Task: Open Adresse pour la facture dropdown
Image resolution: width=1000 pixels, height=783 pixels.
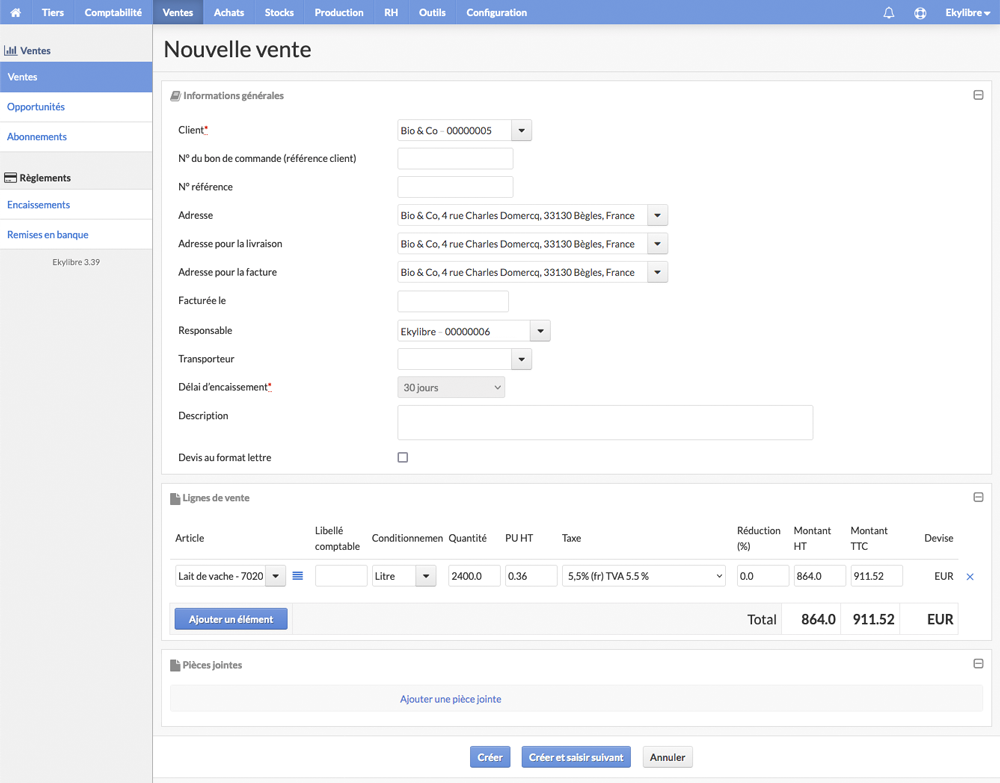Action: pyautogui.click(x=658, y=272)
